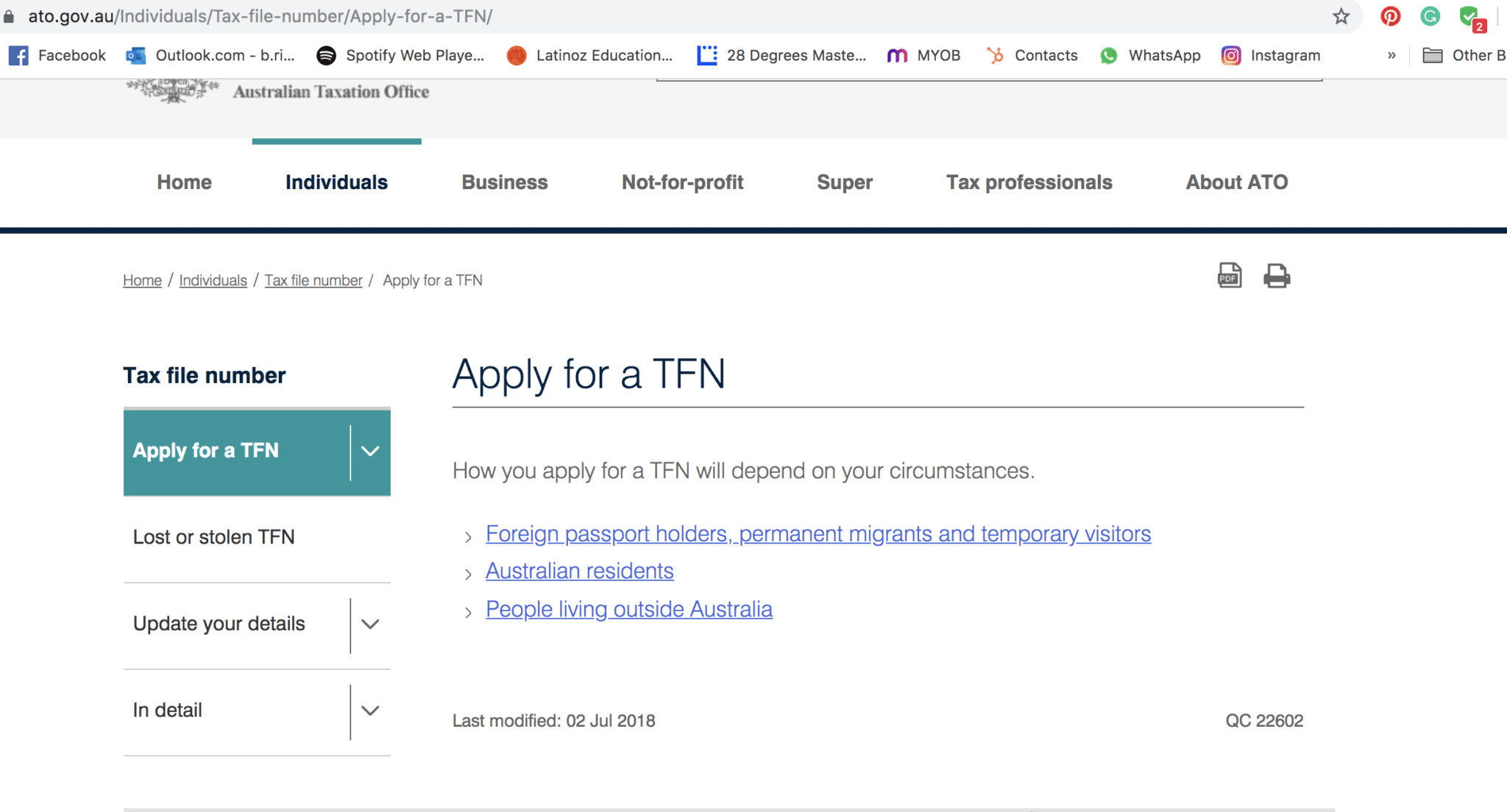
Task: Click the Grammarly extension icon
Action: (1430, 16)
